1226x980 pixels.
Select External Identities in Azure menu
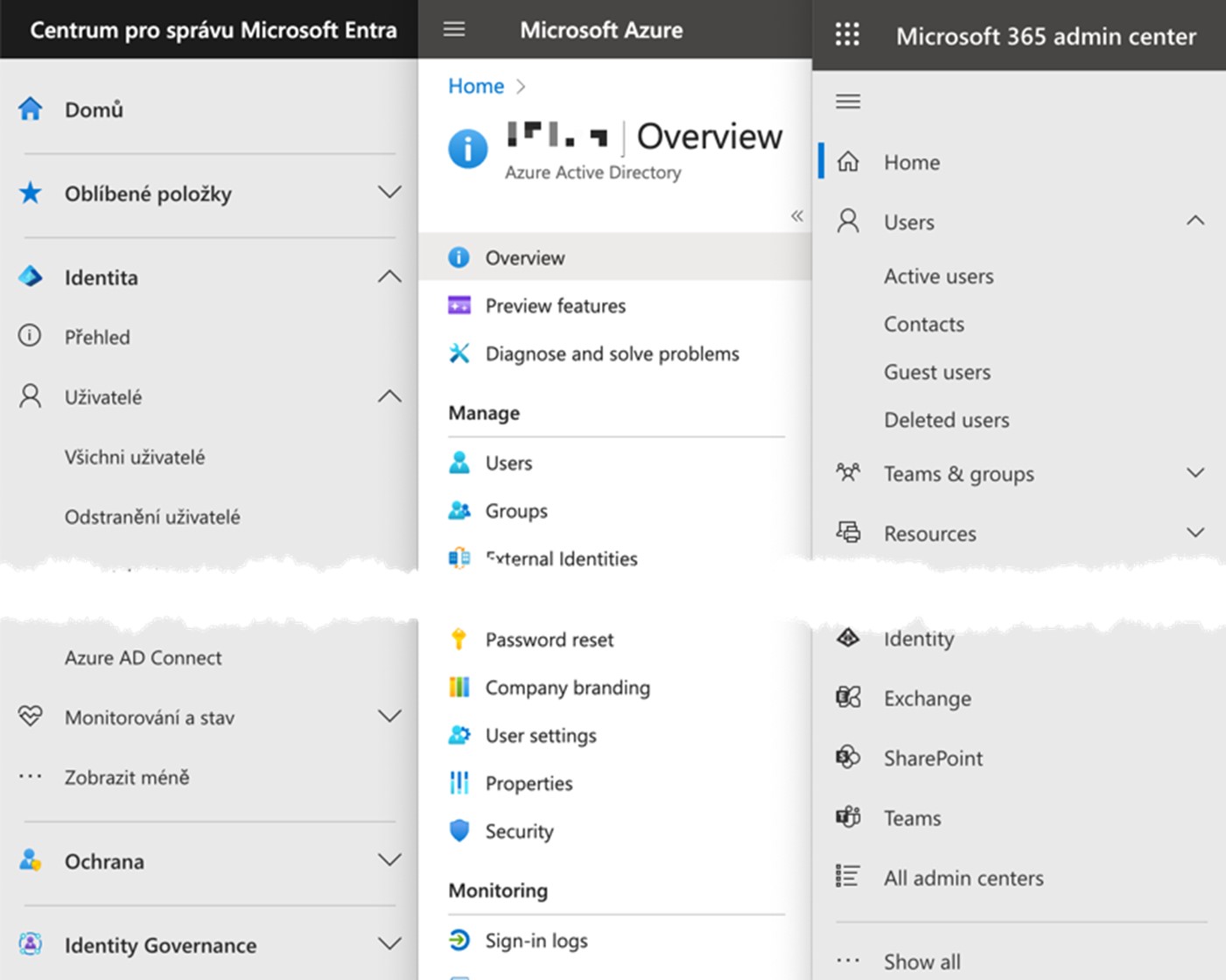coord(562,558)
